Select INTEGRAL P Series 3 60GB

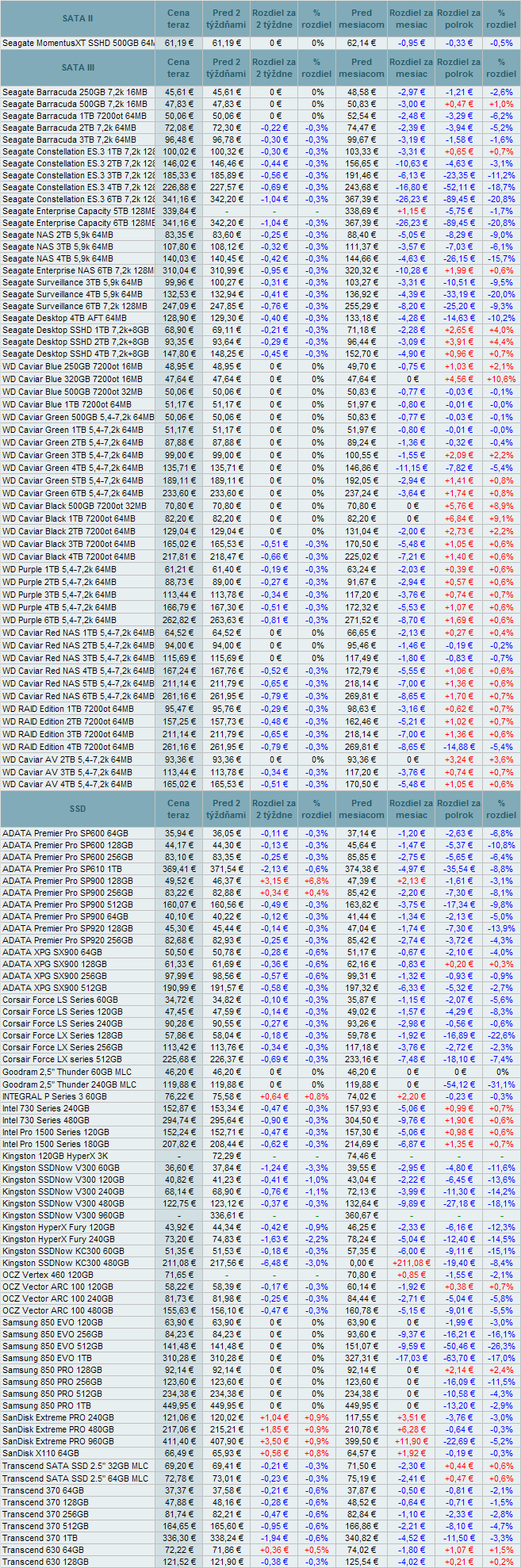point(55,1096)
